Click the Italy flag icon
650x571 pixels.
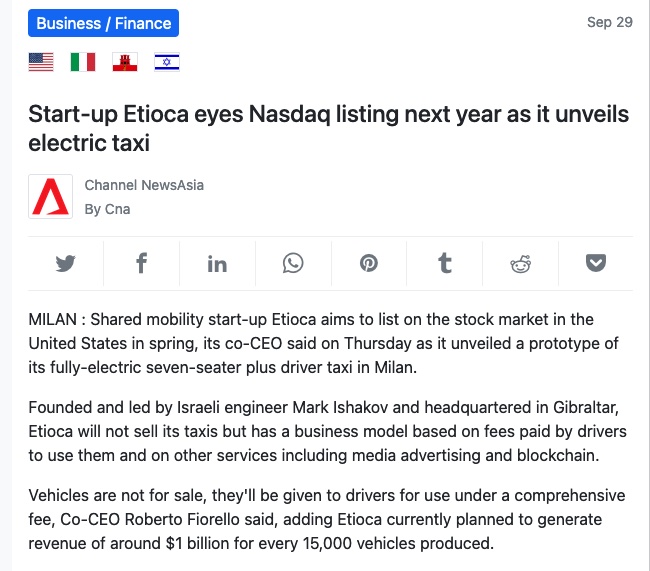click(x=83, y=62)
